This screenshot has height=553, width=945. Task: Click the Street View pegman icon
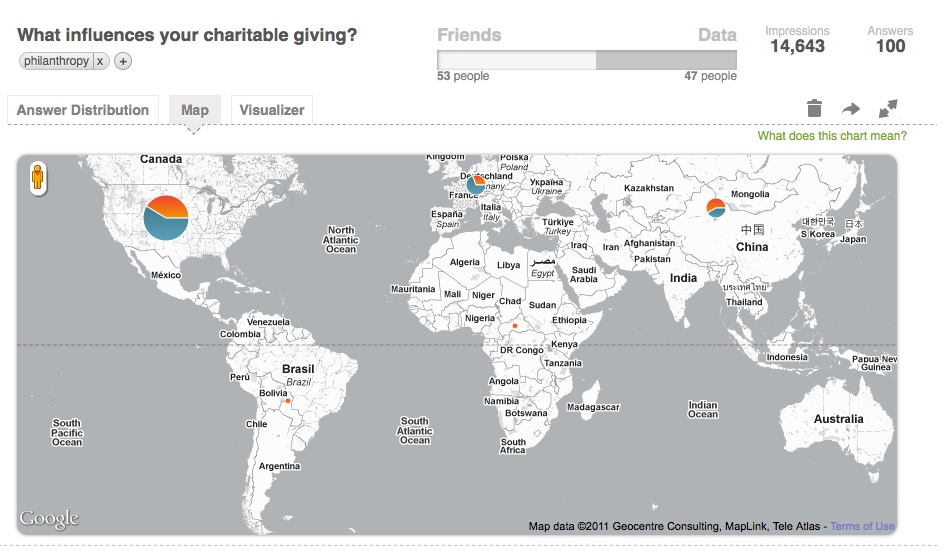coord(38,178)
